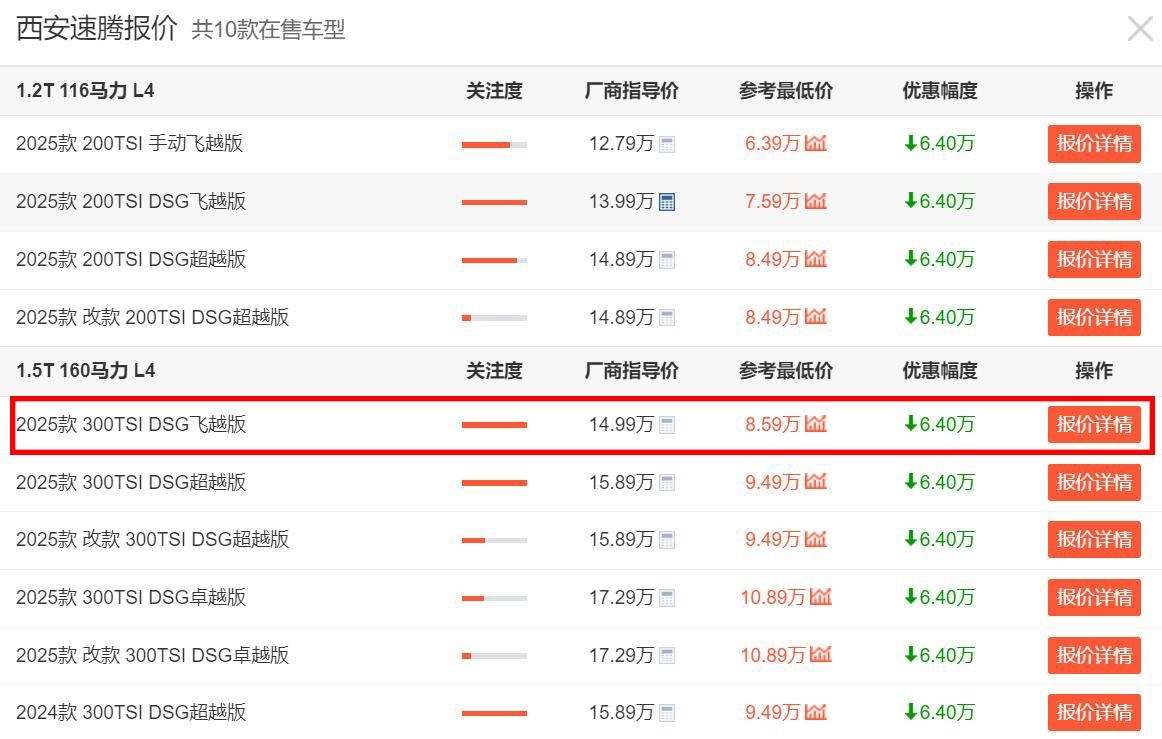Screen dimensions: 1162x739
Task: Click 报价详情 for 2025款 300TSI DSG超越版
Action: (1094, 483)
